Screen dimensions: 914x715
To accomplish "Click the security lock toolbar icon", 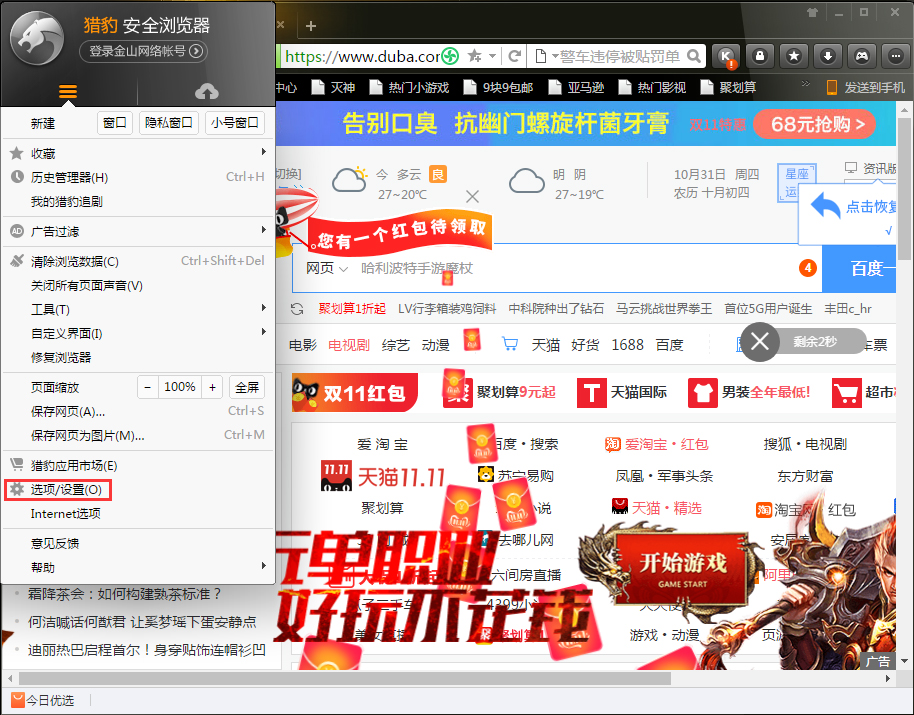I will tap(760, 55).
